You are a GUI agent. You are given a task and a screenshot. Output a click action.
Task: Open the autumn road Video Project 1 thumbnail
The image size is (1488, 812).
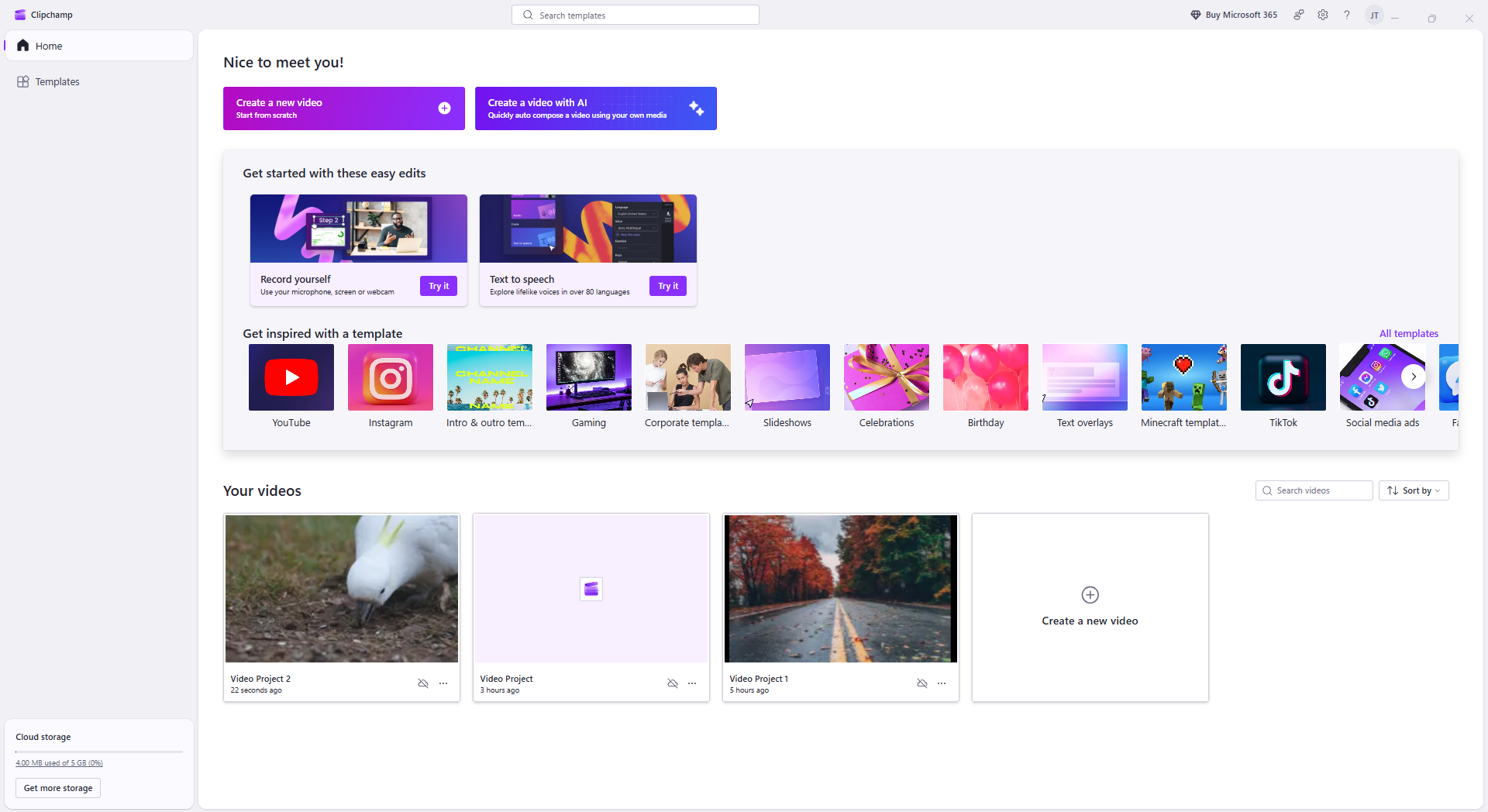(840, 589)
